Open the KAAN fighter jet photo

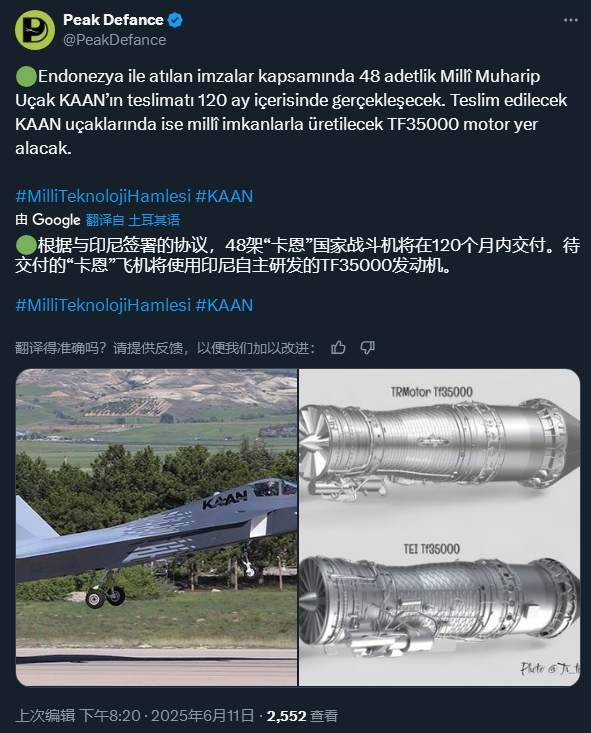pos(156,527)
